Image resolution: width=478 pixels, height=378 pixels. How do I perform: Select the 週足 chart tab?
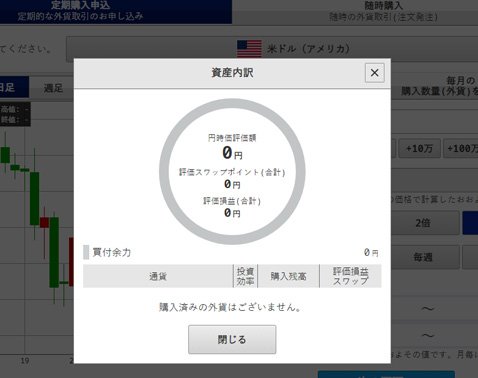pos(53,88)
